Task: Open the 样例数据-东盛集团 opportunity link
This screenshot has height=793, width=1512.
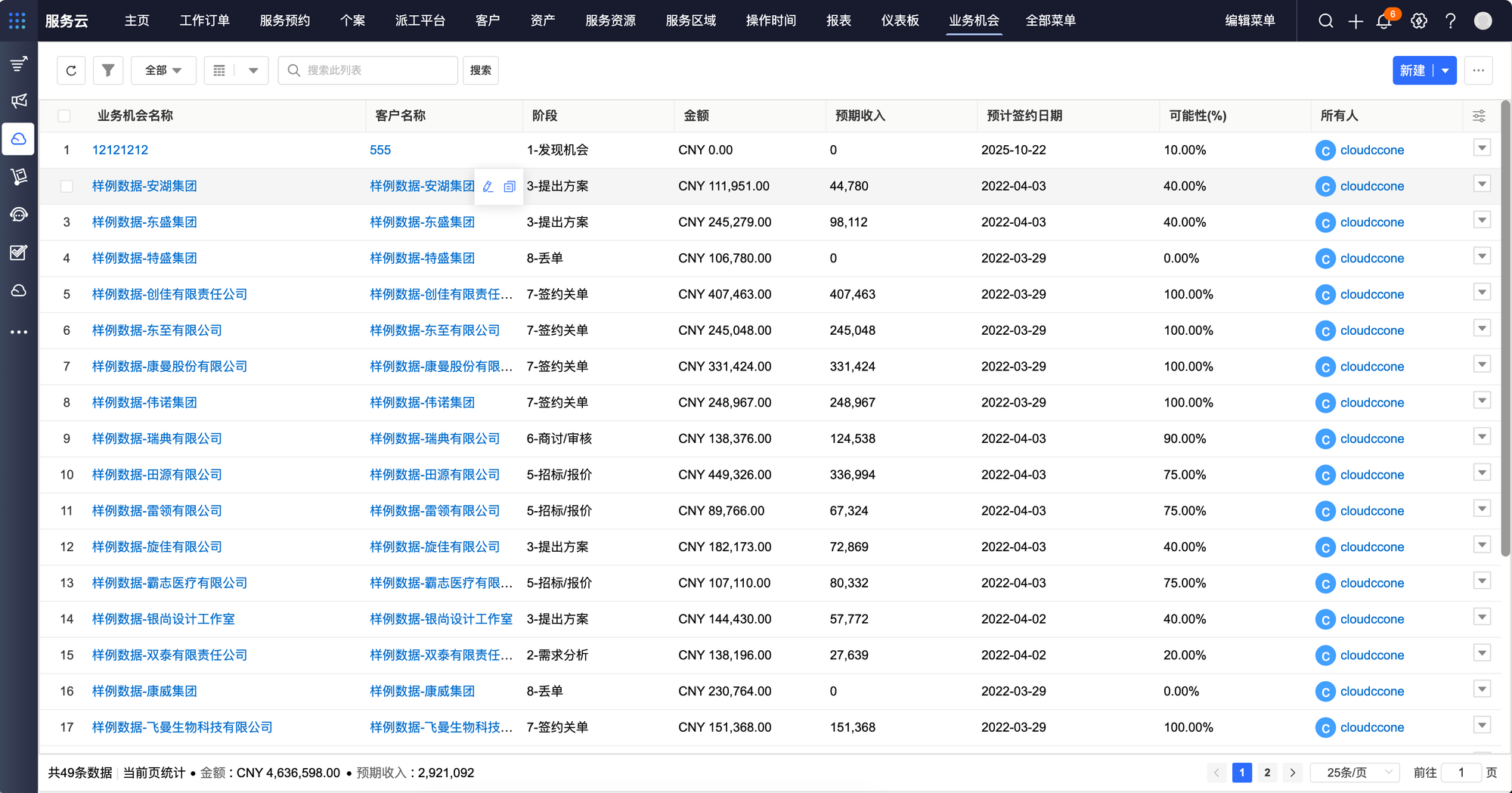Action: (144, 222)
